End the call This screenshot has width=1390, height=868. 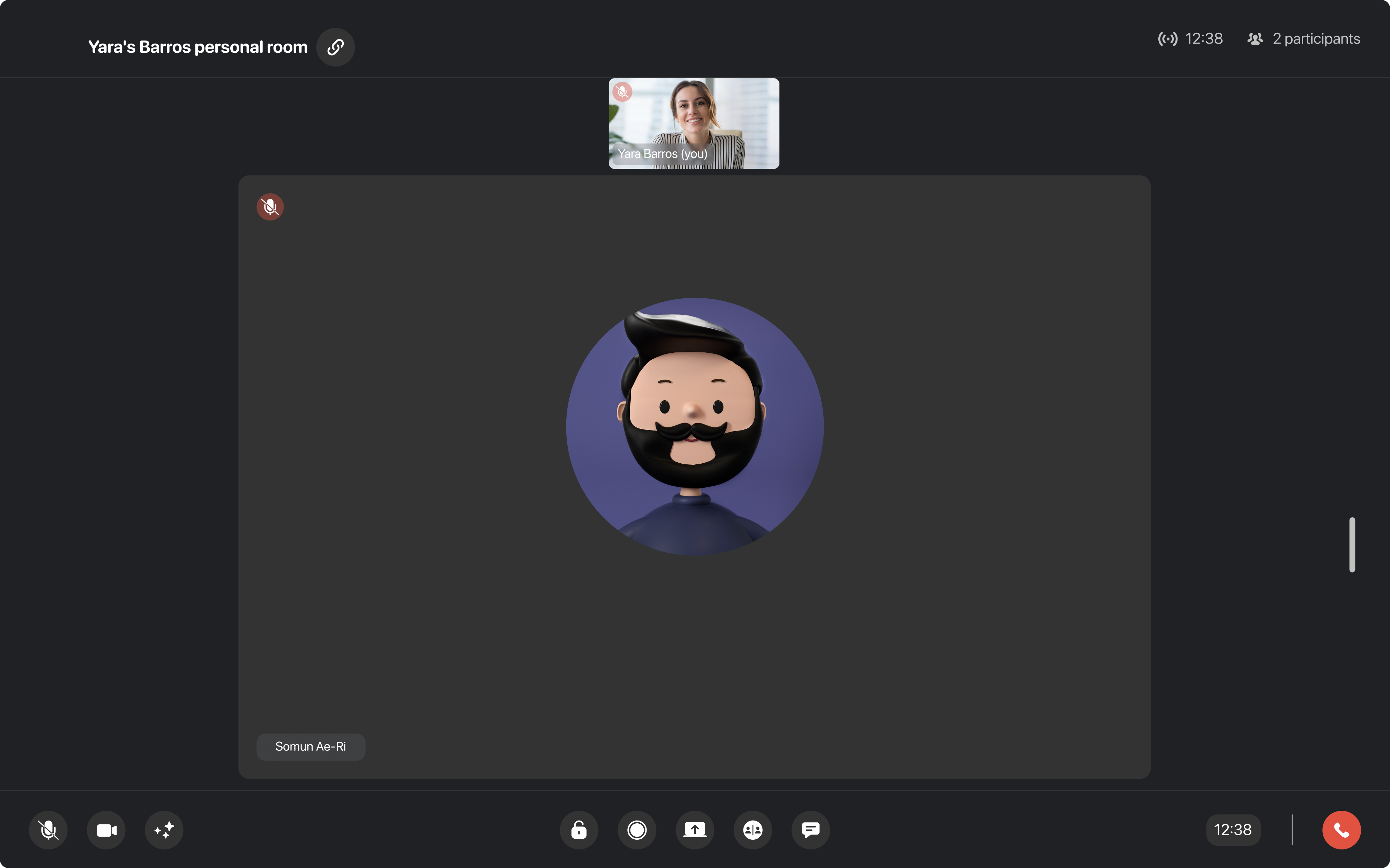click(x=1342, y=830)
